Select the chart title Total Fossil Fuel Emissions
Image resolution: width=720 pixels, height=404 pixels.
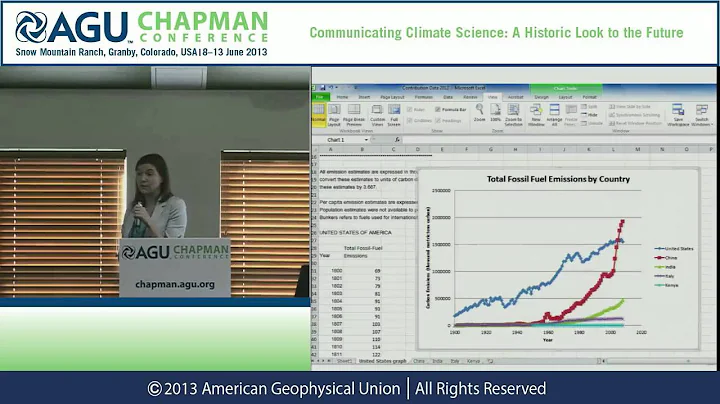(x=558, y=179)
